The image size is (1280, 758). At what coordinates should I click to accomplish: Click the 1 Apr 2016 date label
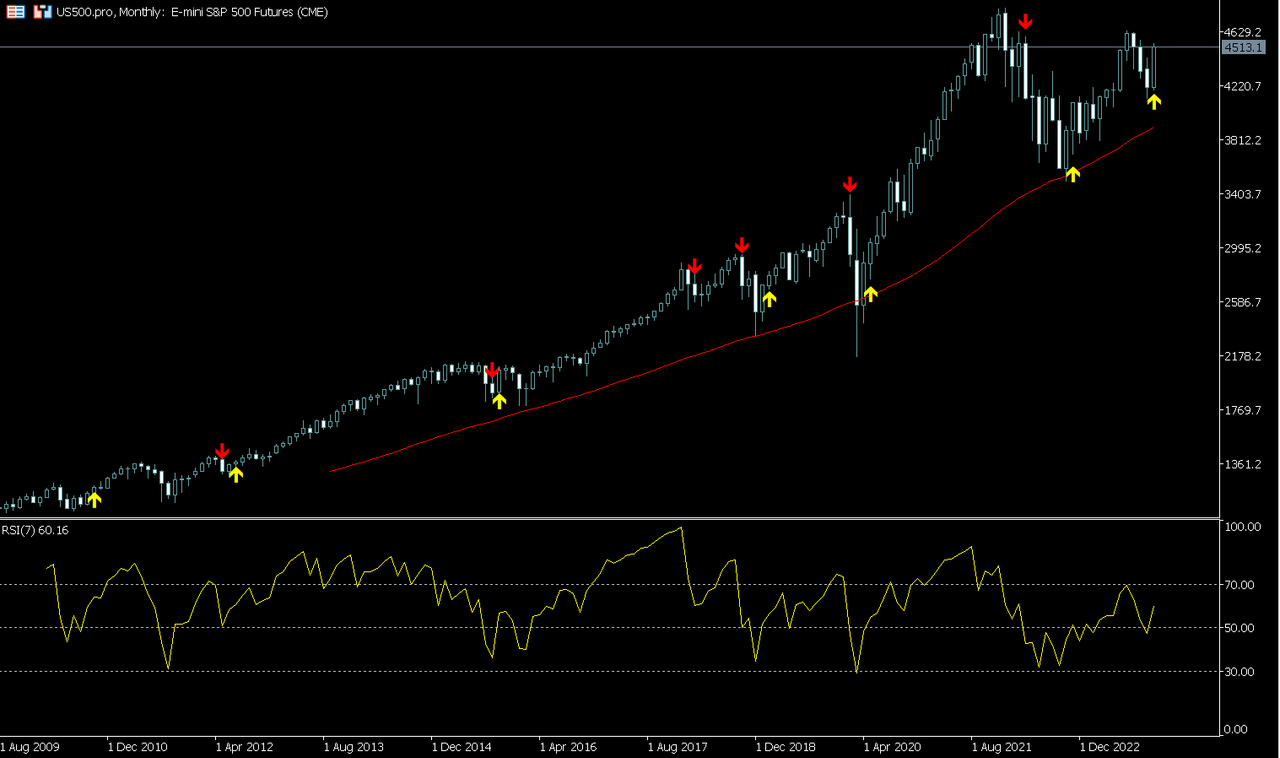570,747
